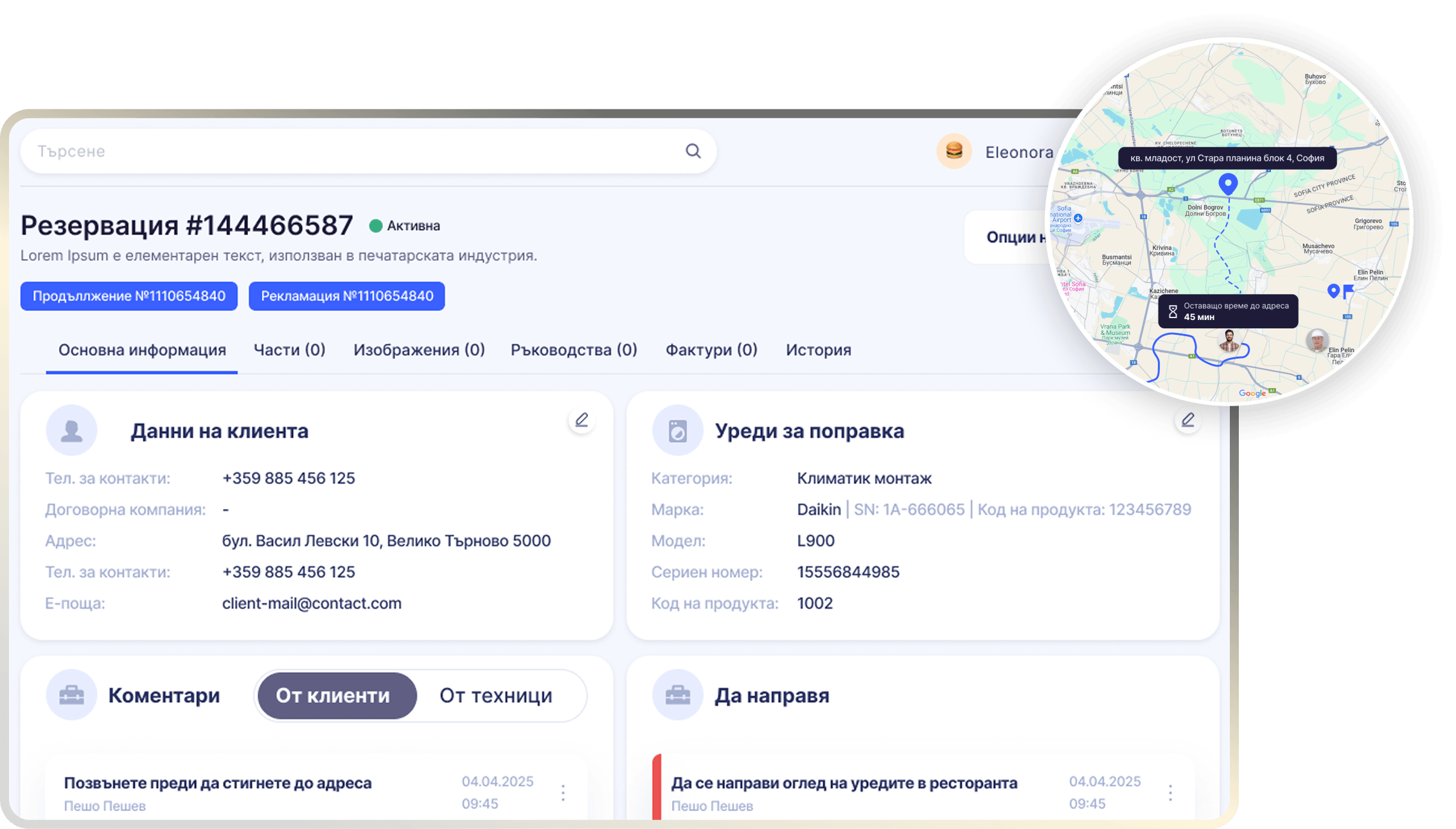
Task: Click the email client-mail@contact.com
Action: coord(312,603)
